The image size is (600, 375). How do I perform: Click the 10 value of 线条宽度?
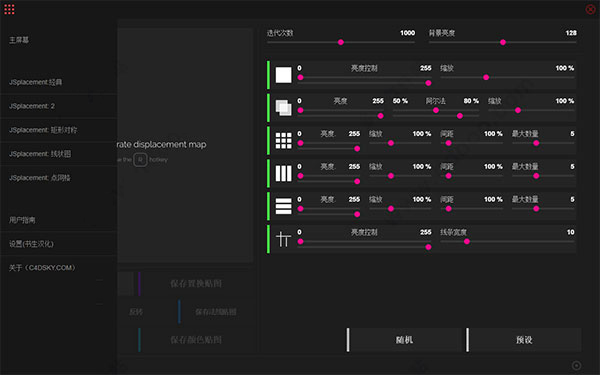click(571, 232)
